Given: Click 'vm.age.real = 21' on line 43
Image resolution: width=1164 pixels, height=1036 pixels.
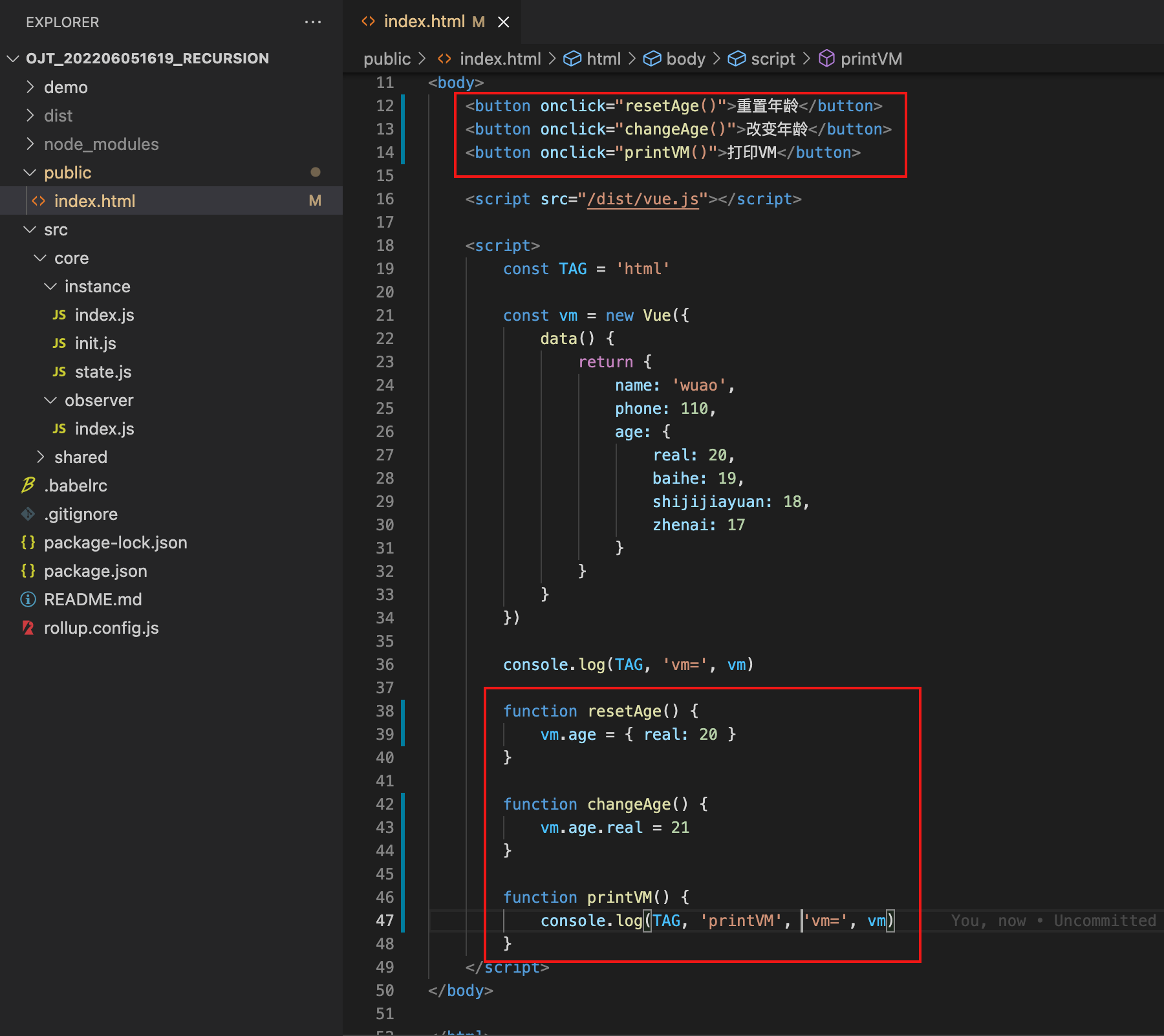Looking at the screenshot, I should tap(614, 827).
